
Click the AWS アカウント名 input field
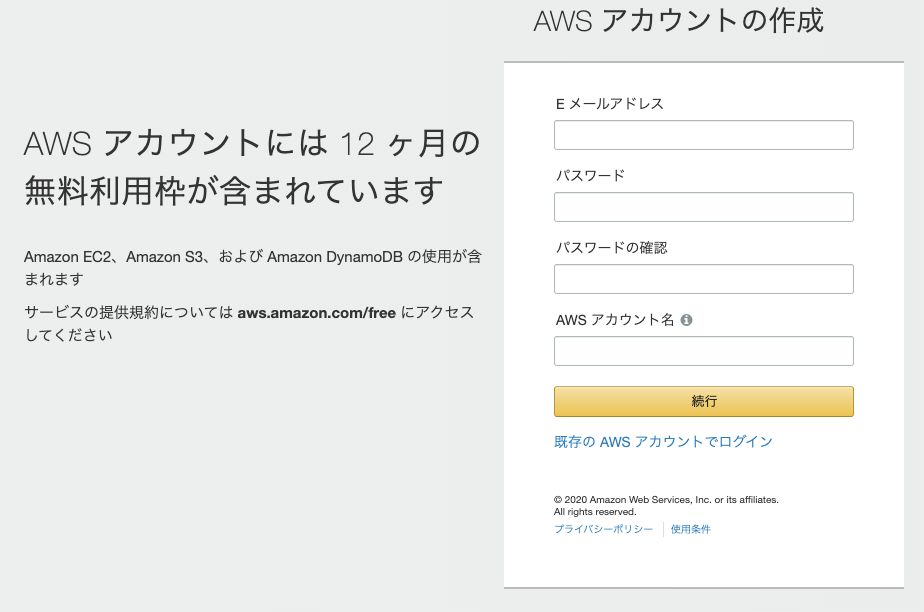704,351
